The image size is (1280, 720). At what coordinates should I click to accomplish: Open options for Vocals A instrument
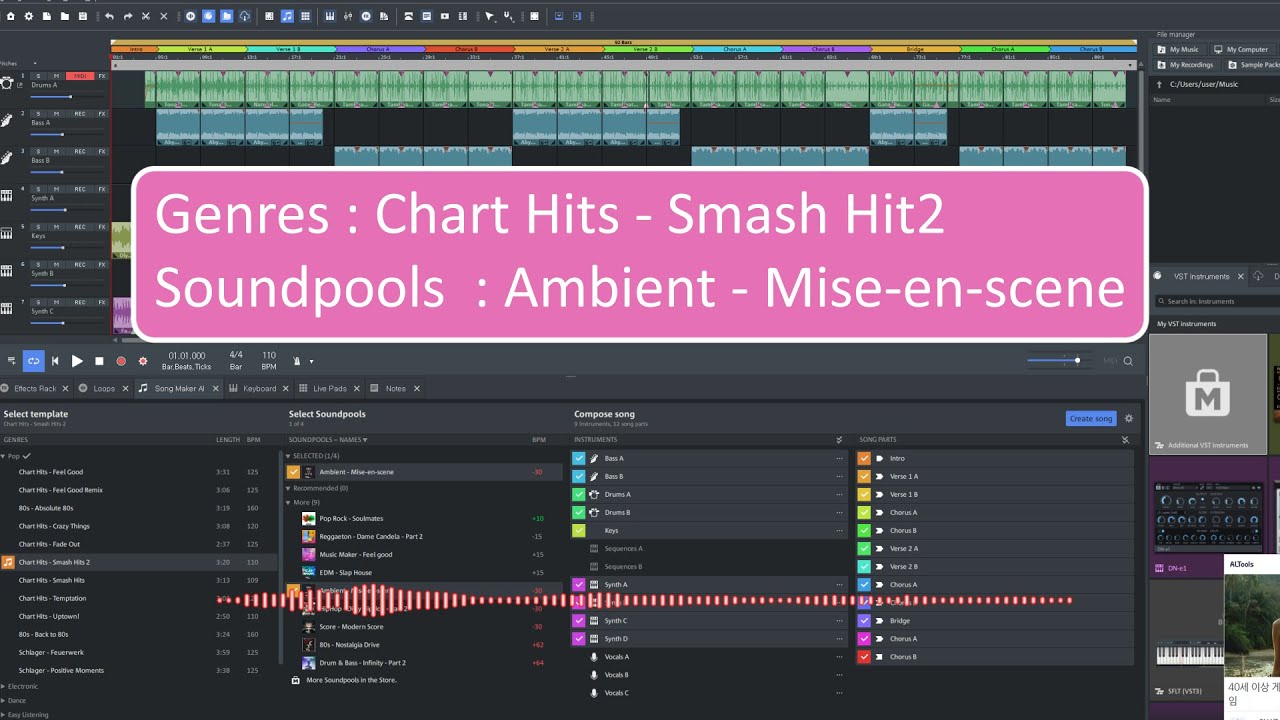[840, 656]
